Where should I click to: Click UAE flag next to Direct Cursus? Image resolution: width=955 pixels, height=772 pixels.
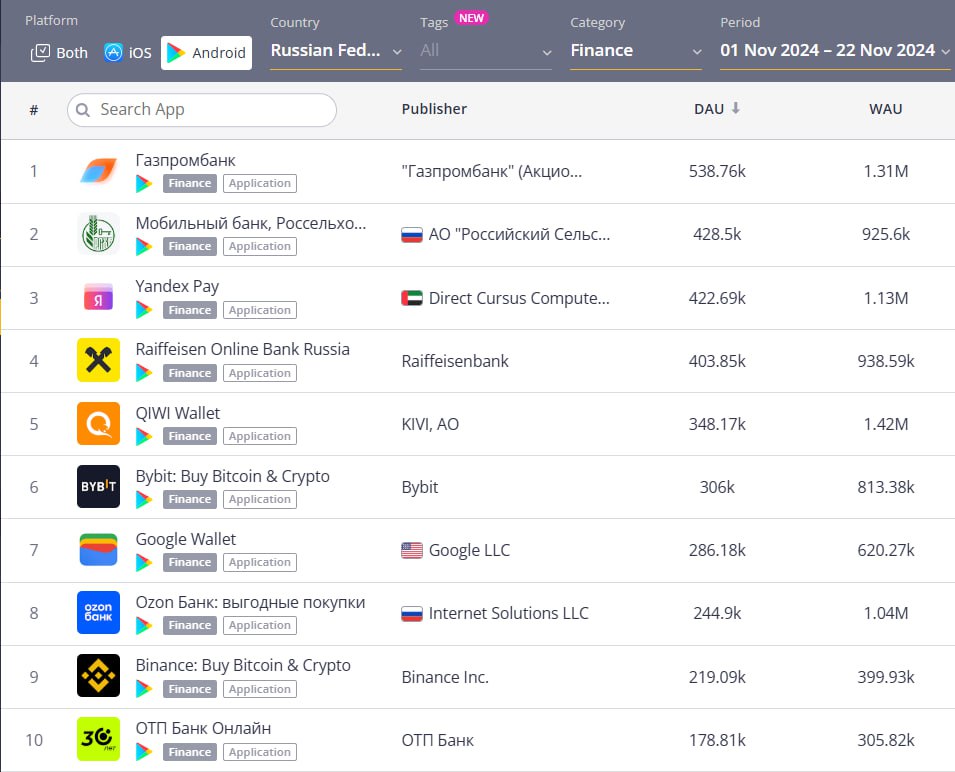[x=412, y=298]
